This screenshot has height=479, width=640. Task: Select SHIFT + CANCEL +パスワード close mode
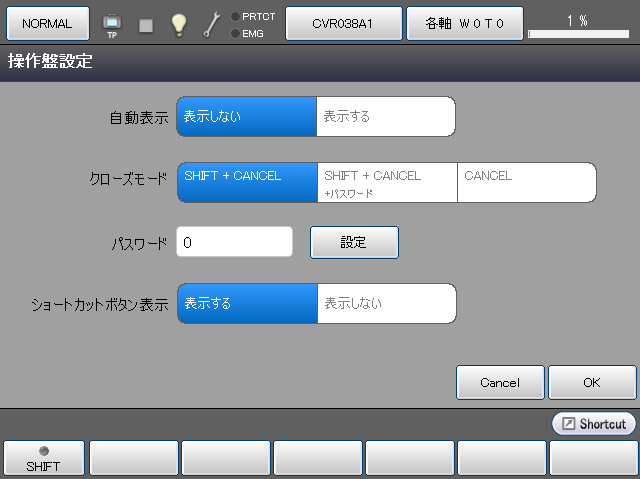tap(387, 182)
